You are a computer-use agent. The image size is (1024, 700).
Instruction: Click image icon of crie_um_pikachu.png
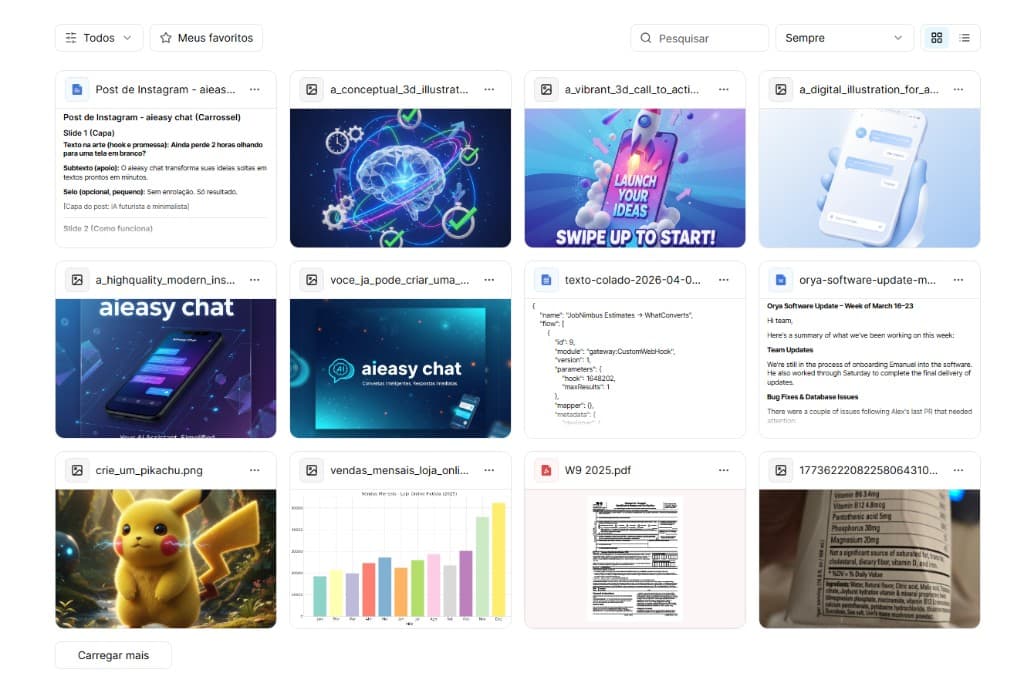click(77, 470)
